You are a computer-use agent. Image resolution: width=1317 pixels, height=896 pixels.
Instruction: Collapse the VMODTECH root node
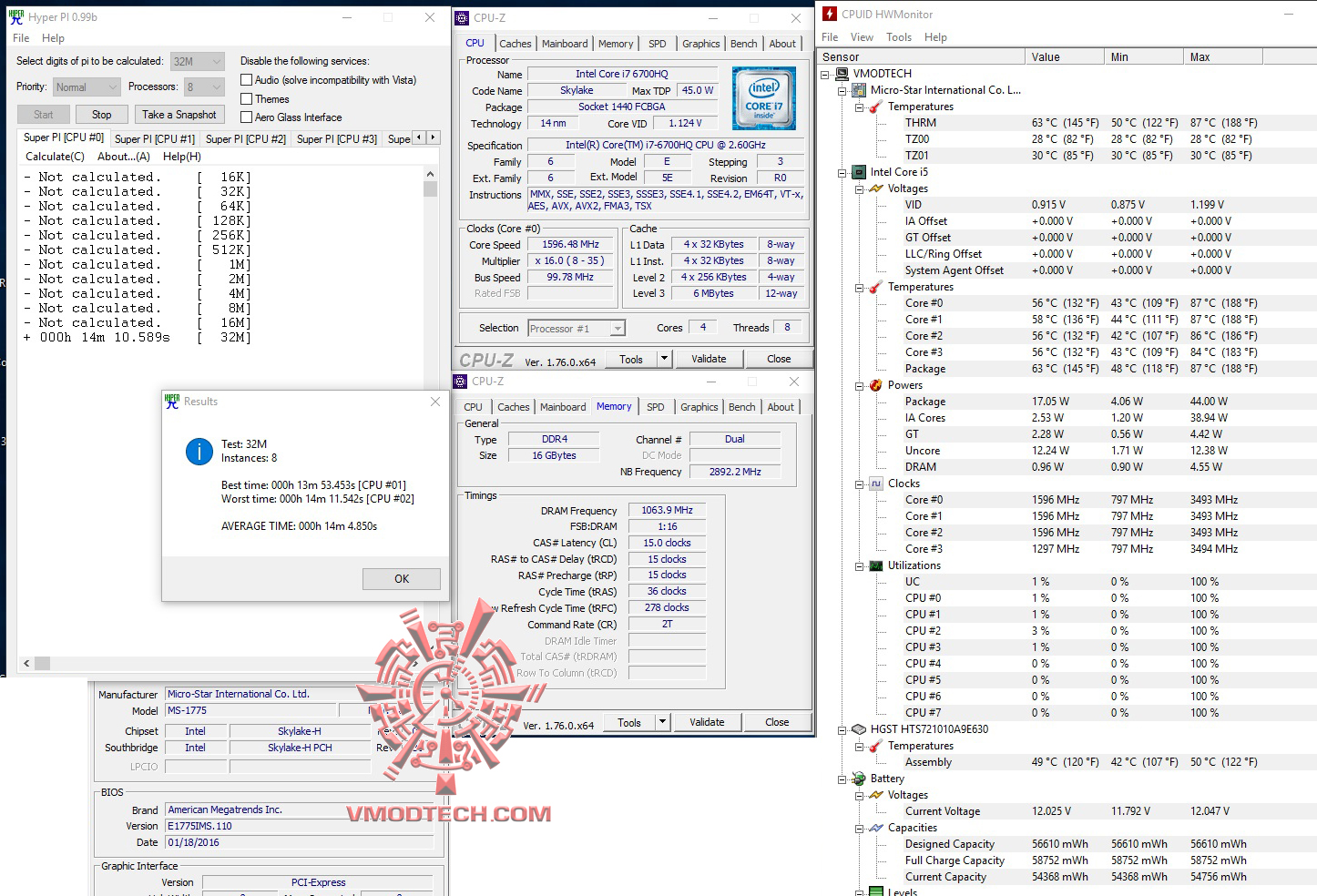[x=825, y=74]
